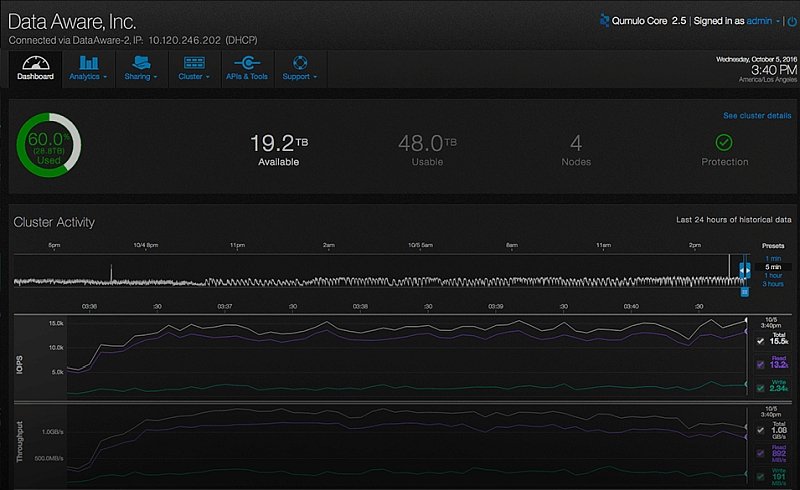Click the green Protection checkmark icon
The height and width of the screenshot is (490, 800).
(x=724, y=142)
